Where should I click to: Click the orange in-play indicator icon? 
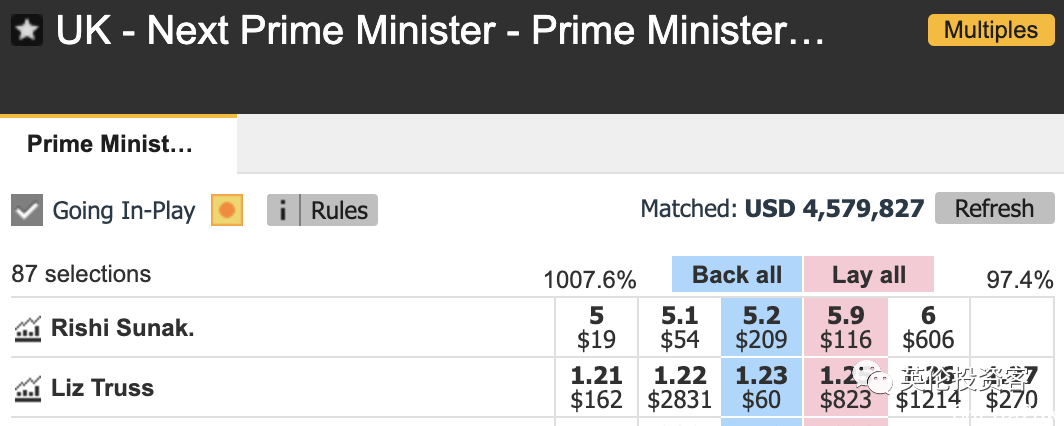point(227,211)
